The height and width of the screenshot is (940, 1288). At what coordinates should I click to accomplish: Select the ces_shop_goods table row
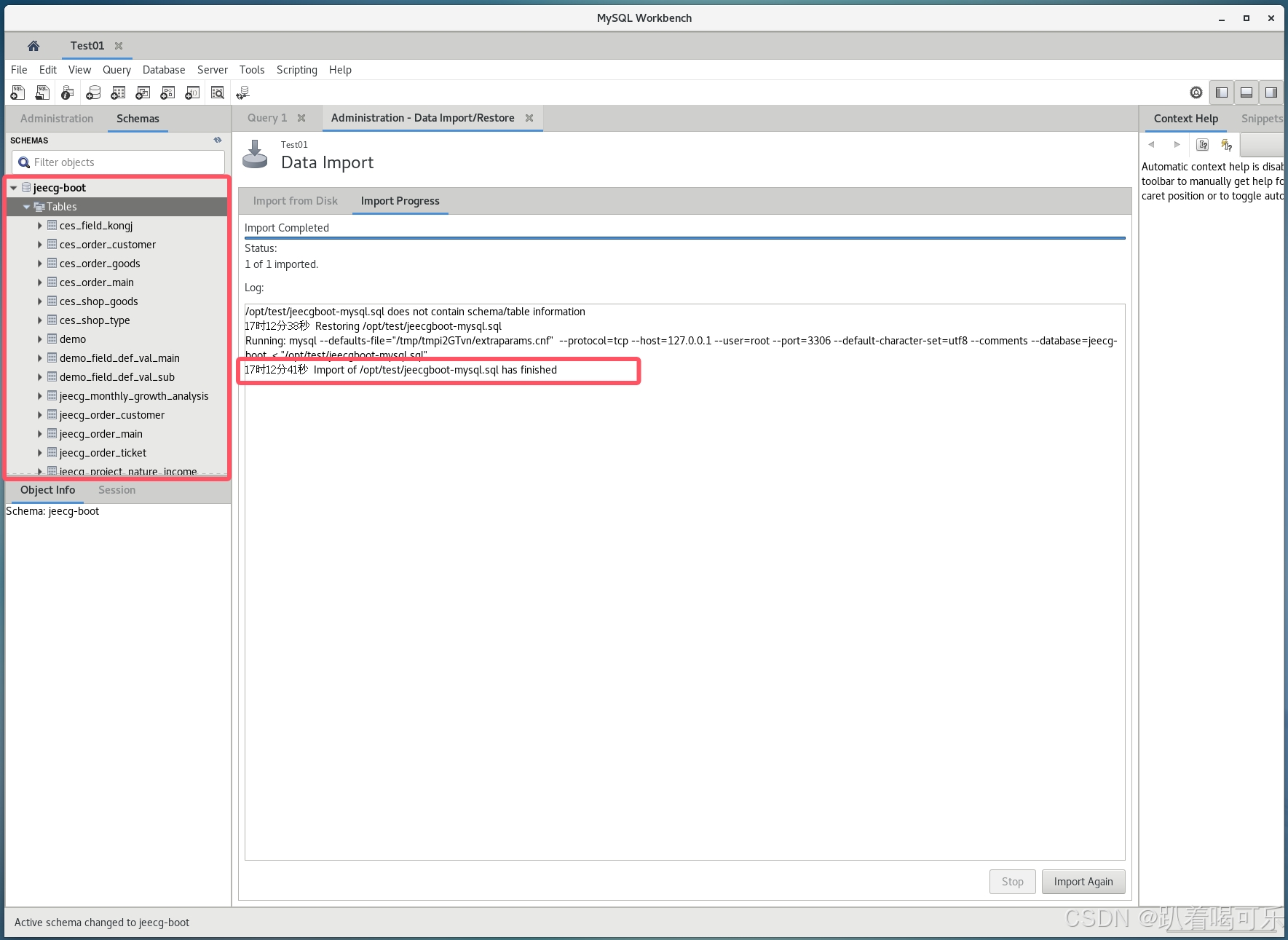point(118,301)
